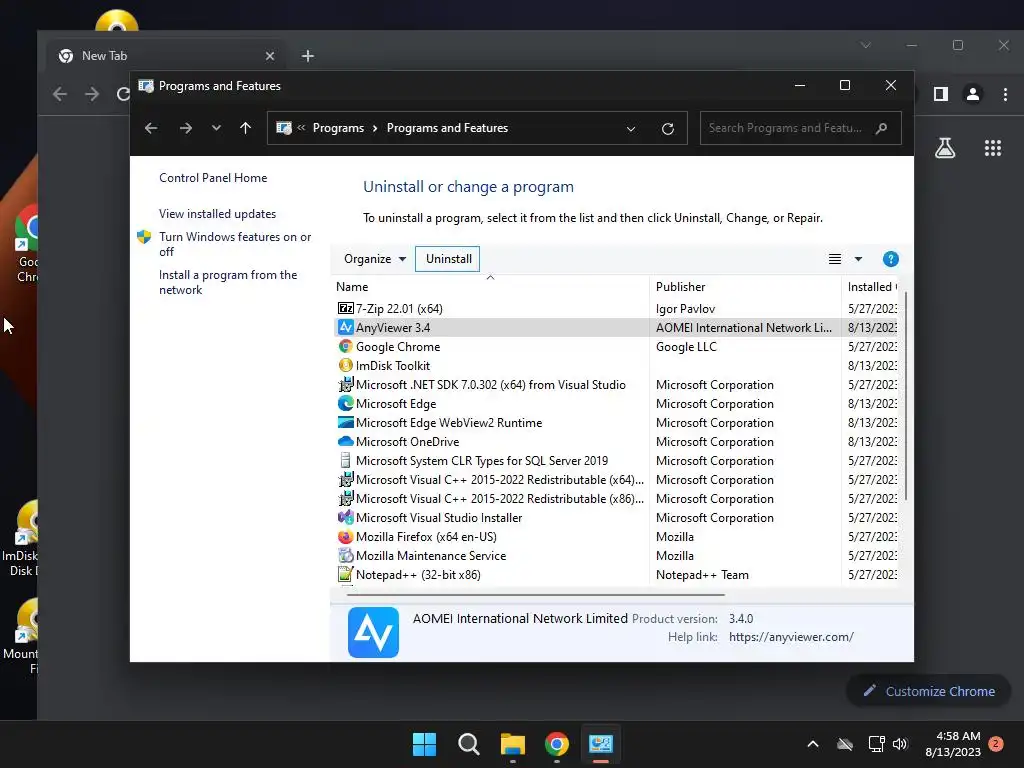Select the New Tab Chrome tab
Viewport: 1024px width, 768px height.
point(167,56)
